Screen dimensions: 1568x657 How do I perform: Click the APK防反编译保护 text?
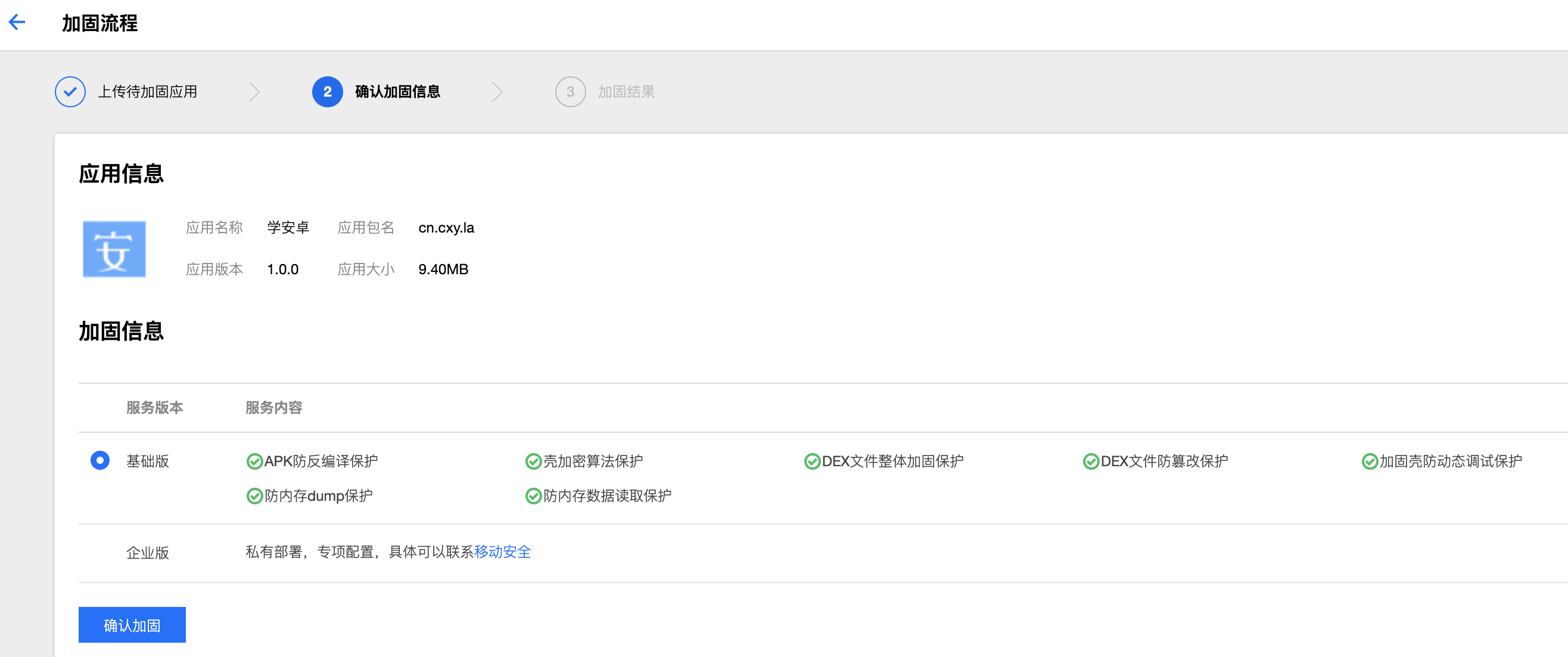(x=321, y=461)
